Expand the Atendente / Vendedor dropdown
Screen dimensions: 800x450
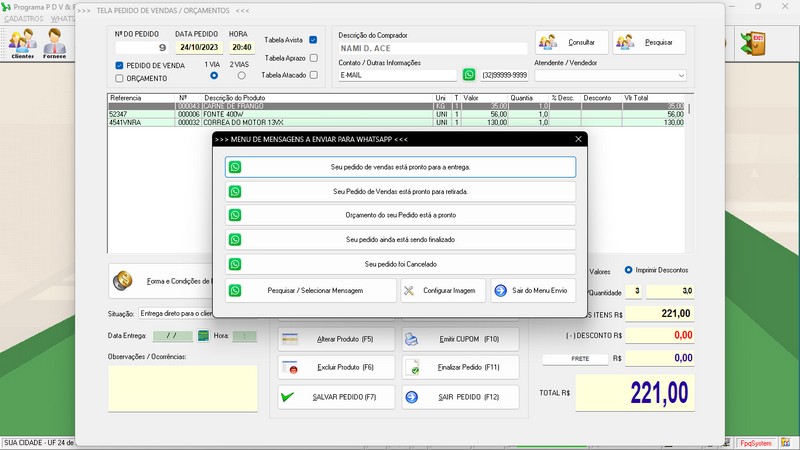click(x=681, y=75)
